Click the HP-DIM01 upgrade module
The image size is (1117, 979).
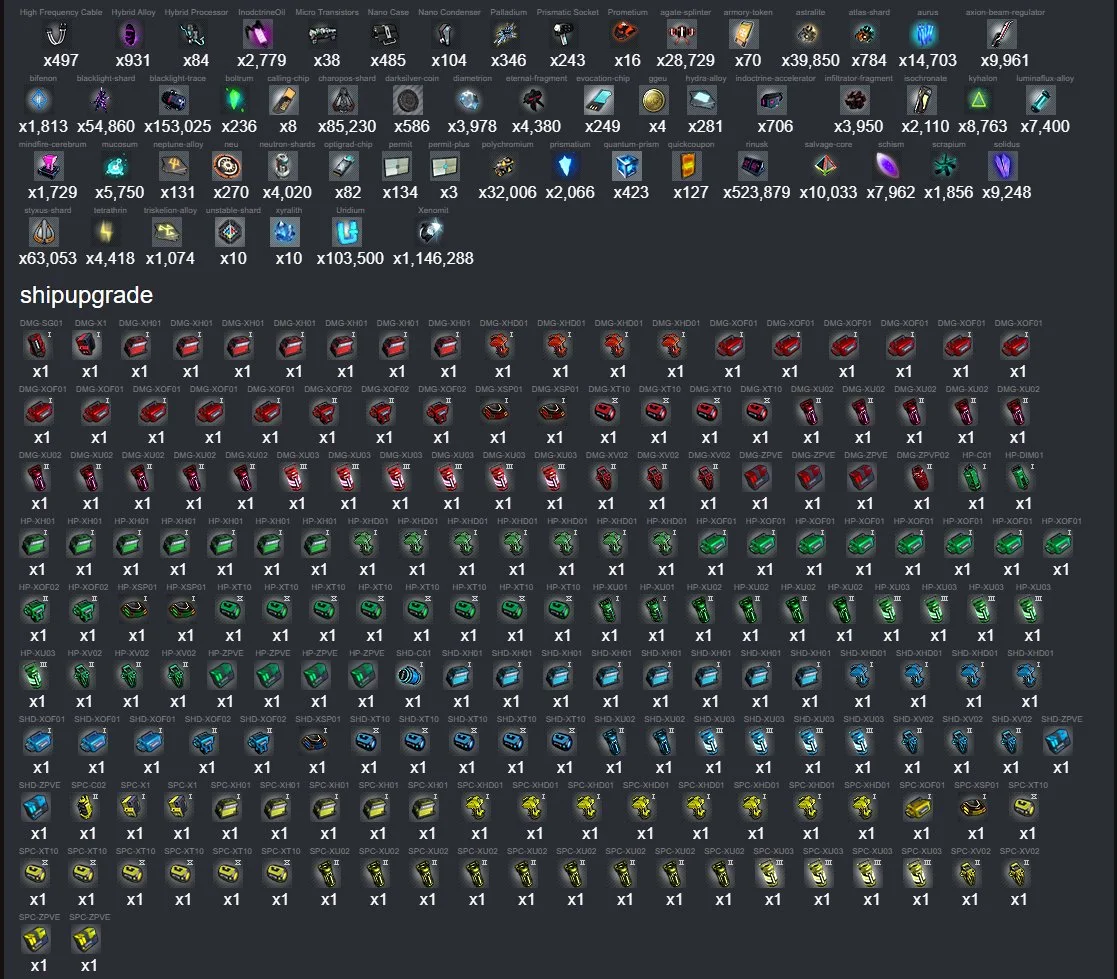1022,478
